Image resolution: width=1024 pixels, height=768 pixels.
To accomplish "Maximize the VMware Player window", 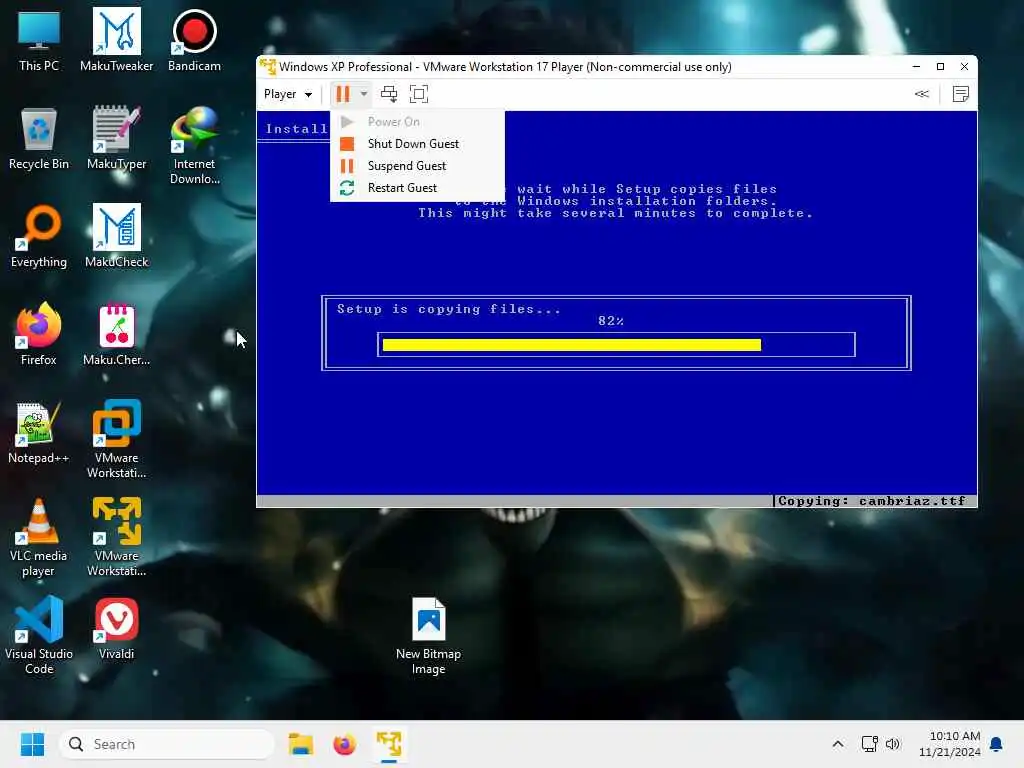I will (x=940, y=67).
